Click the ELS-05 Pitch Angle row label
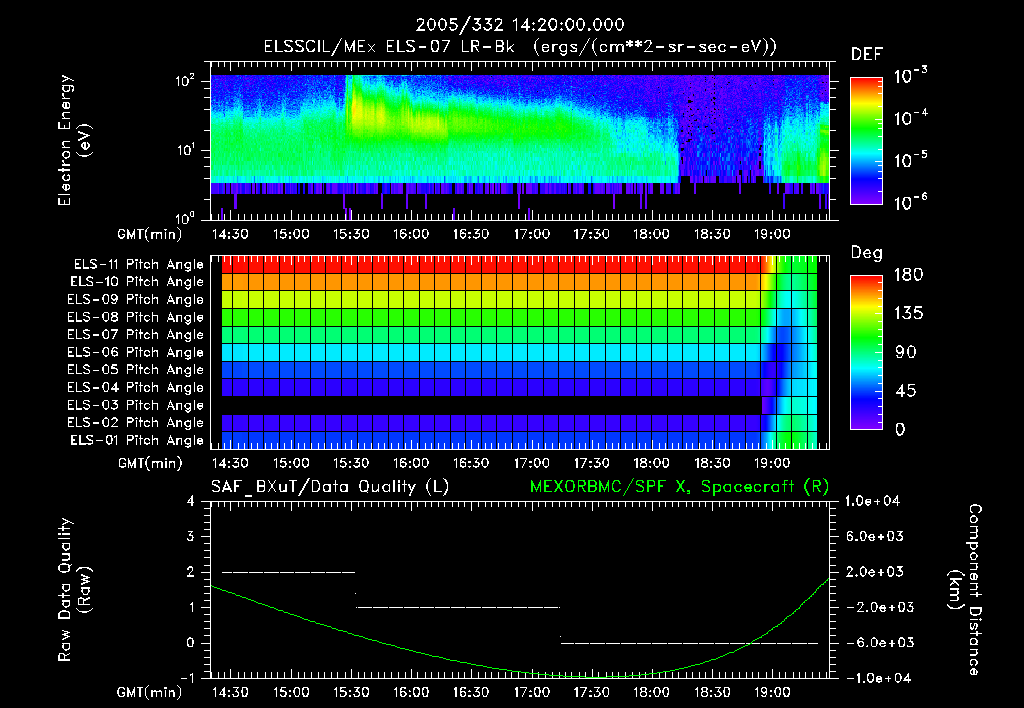This screenshot has width=1024, height=708. (135, 370)
